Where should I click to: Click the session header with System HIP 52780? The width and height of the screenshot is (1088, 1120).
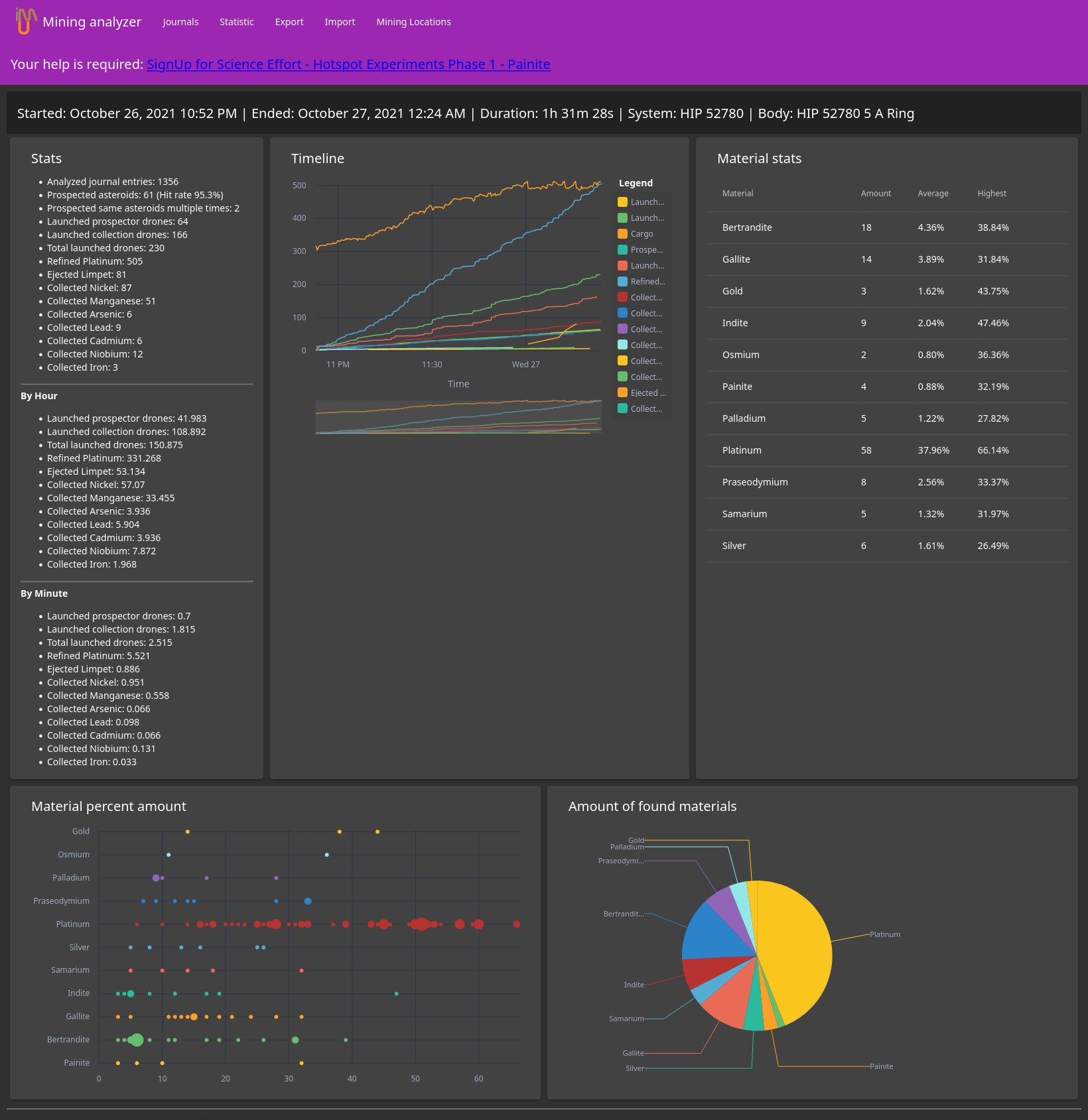[x=544, y=113]
